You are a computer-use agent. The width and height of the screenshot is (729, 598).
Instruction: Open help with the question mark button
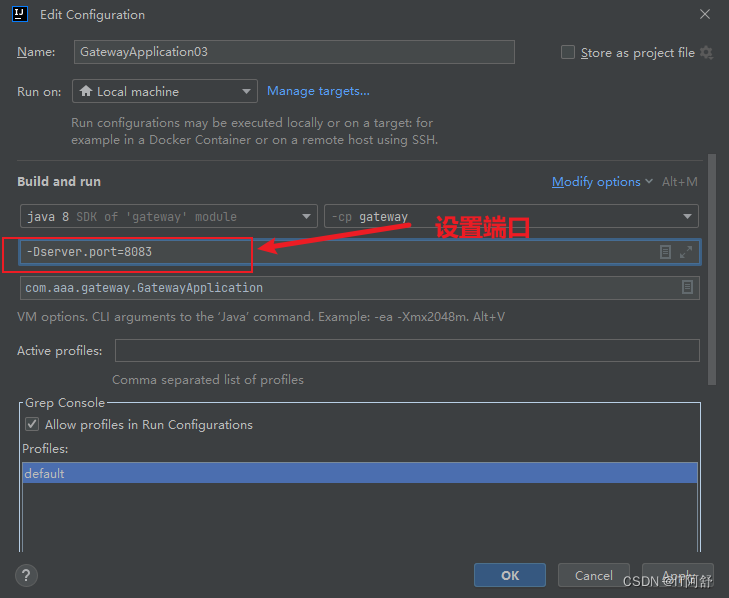(26, 576)
